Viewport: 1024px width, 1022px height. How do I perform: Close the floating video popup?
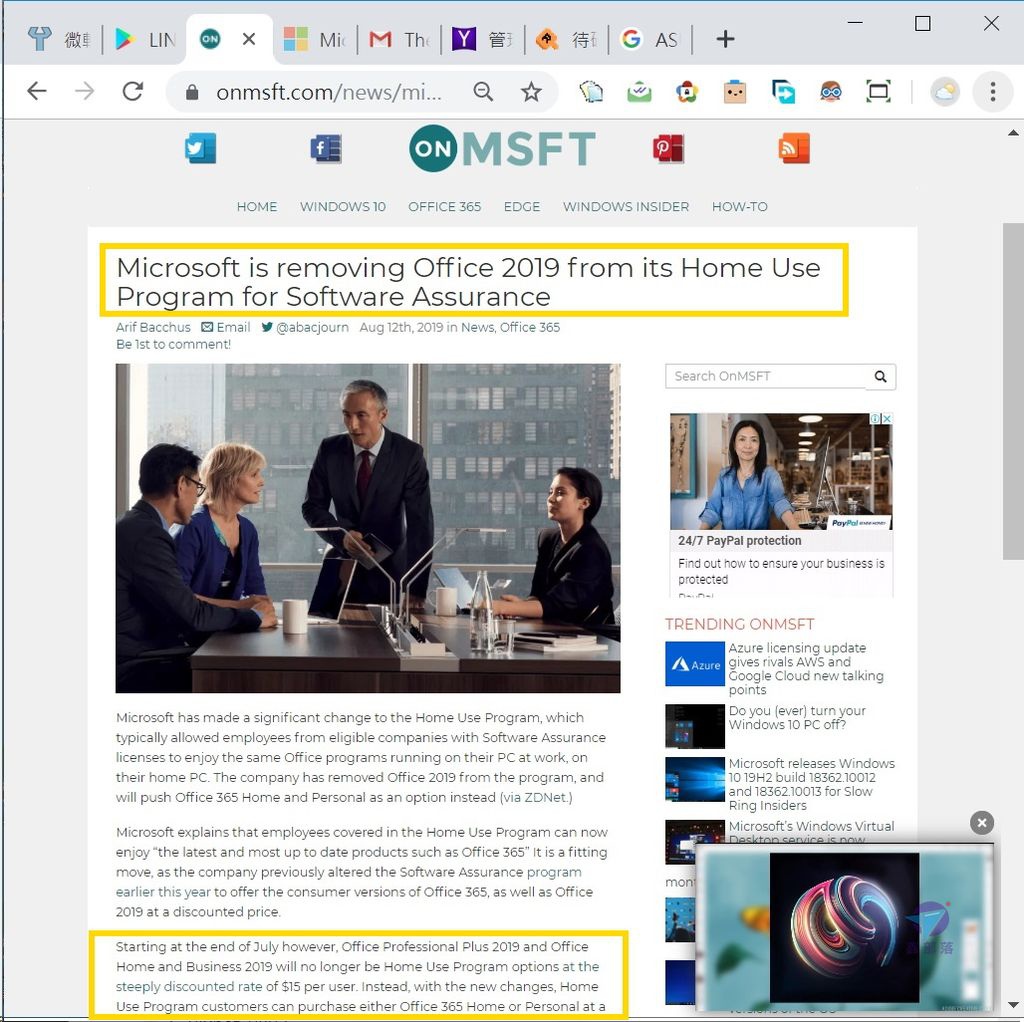[x=982, y=823]
